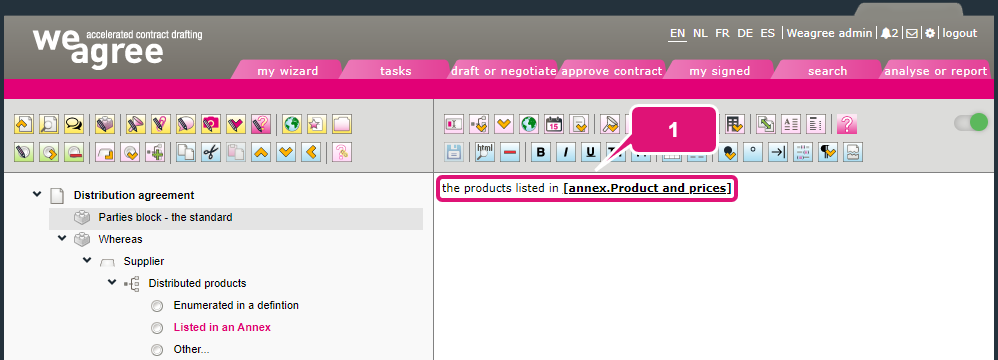Image resolution: width=998 pixels, height=360 pixels.
Task: Switch language to FR
Action: pyautogui.click(x=722, y=33)
